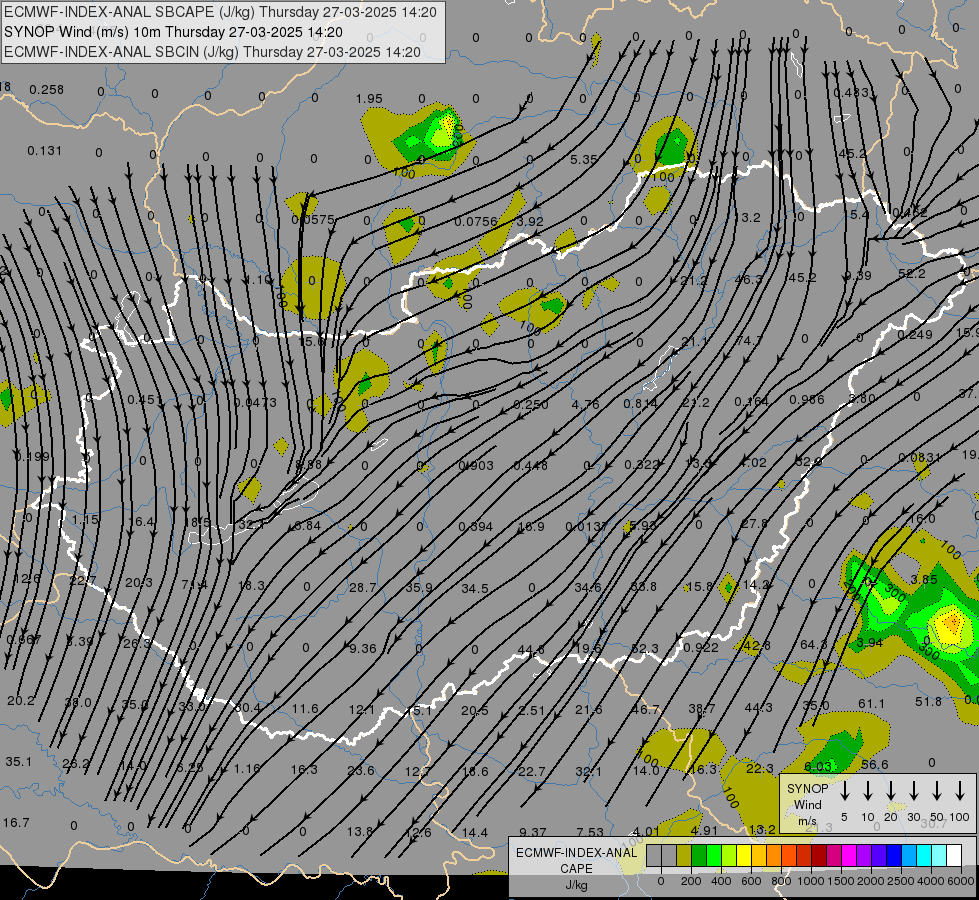The height and width of the screenshot is (900, 979).
Task: Click the map value 6.03
Action: (x=818, y=766)
